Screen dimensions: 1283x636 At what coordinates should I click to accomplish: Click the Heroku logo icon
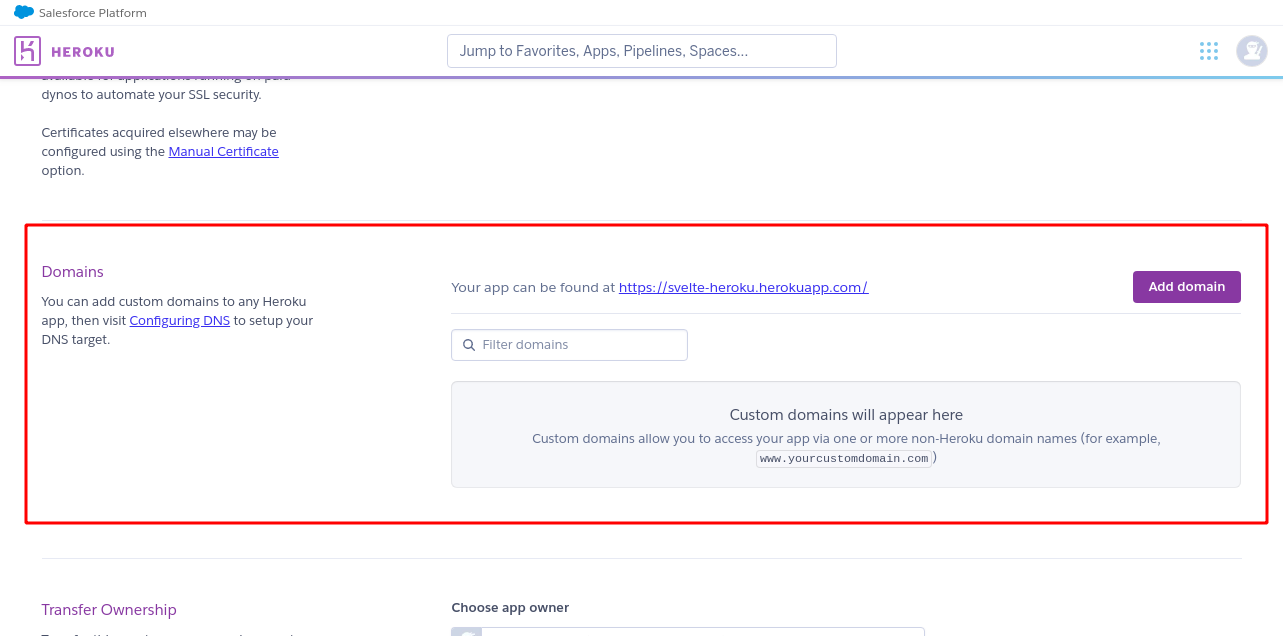[28, 51]
